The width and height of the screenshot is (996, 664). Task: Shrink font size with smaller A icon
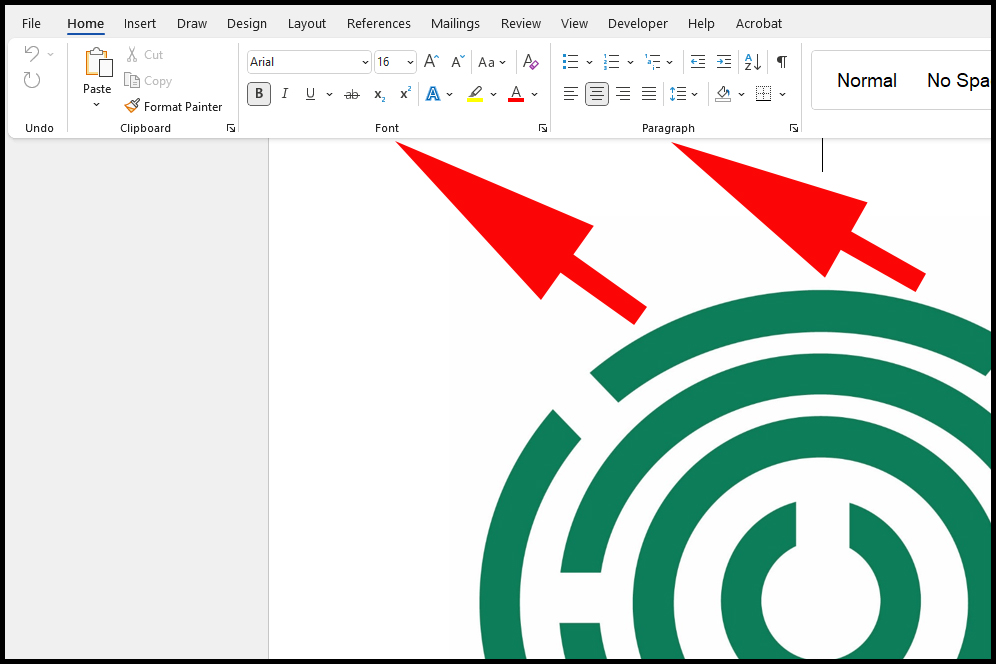[458, 62]
